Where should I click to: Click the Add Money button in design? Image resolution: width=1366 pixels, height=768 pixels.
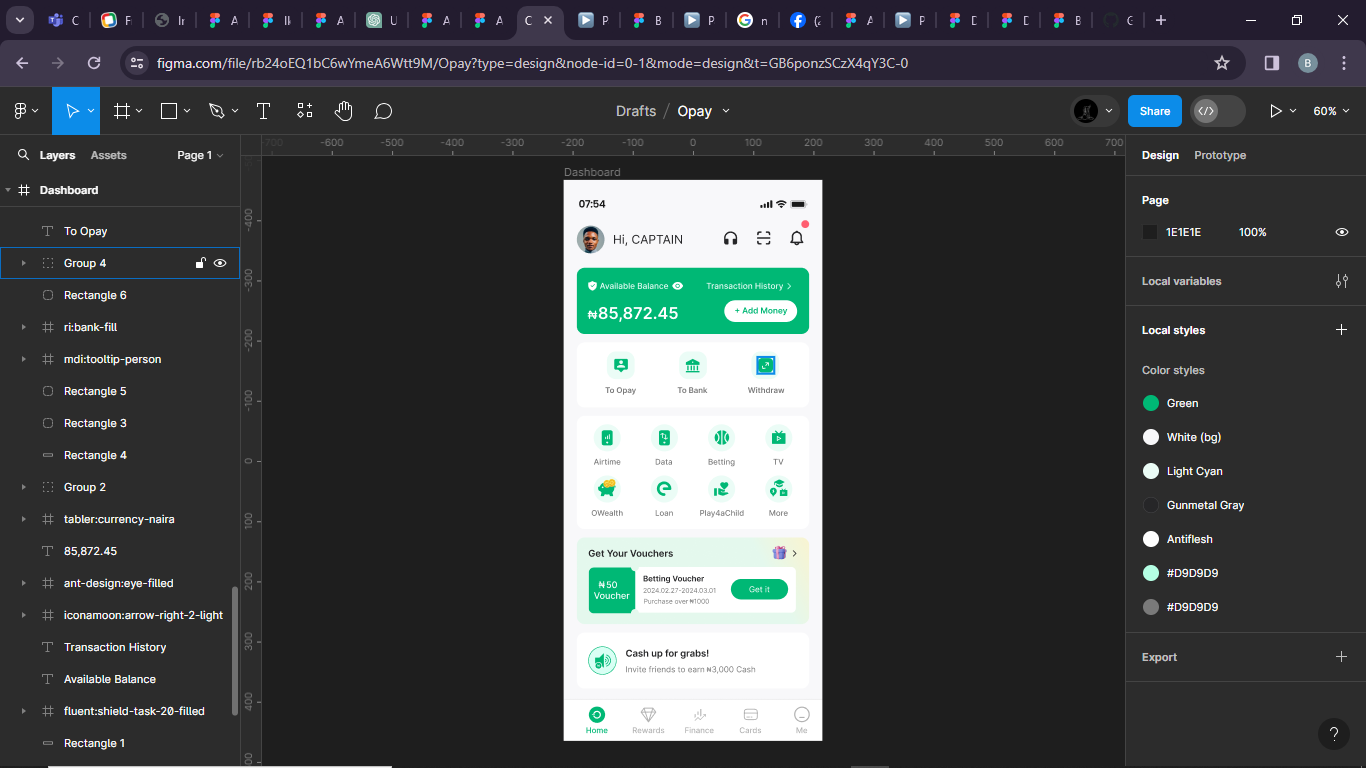click(761, 311)
